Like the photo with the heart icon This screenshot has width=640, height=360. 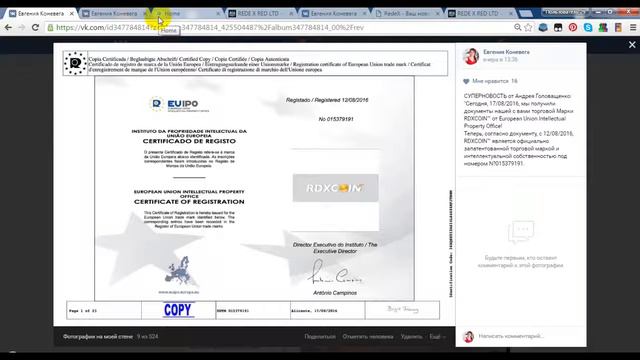[x=466, y=81]
